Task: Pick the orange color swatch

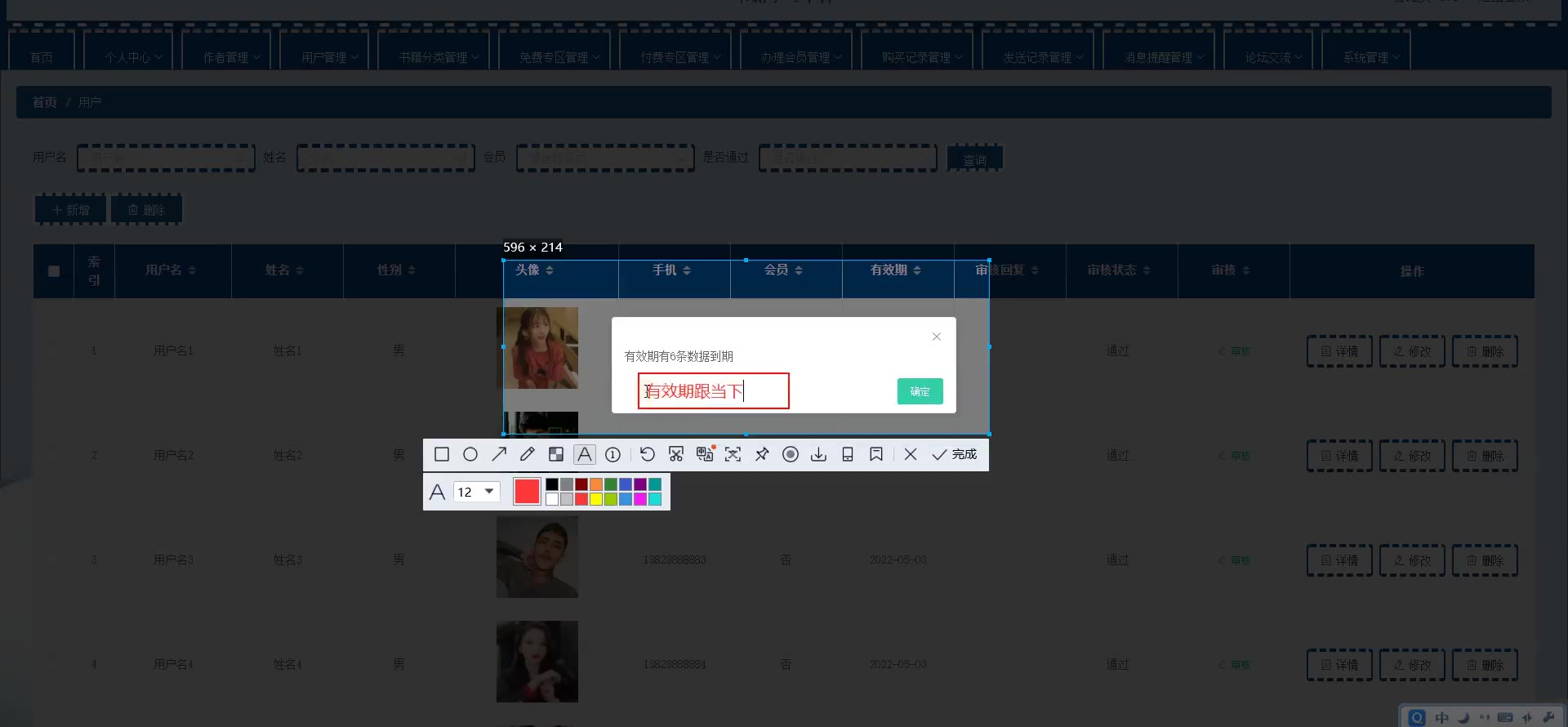Action: pyautogui.click(x=596, y=484)
